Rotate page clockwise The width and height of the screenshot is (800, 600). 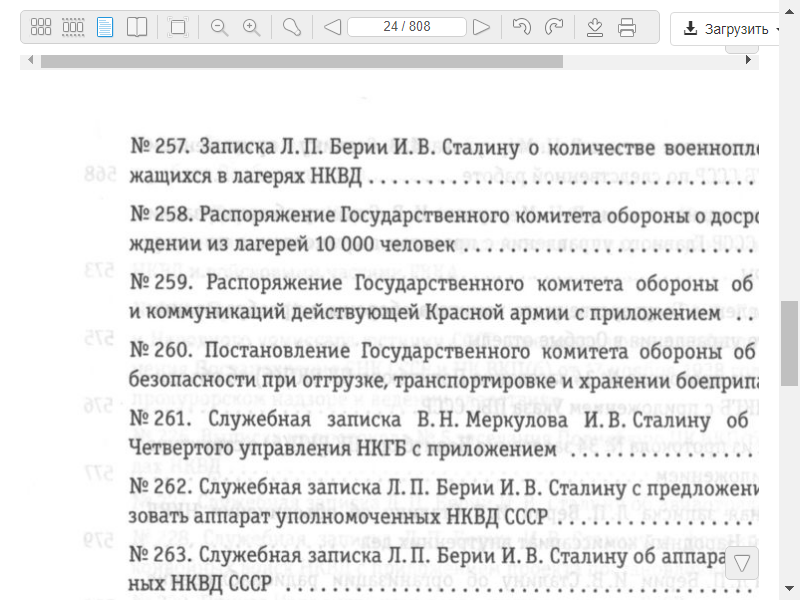554,27
